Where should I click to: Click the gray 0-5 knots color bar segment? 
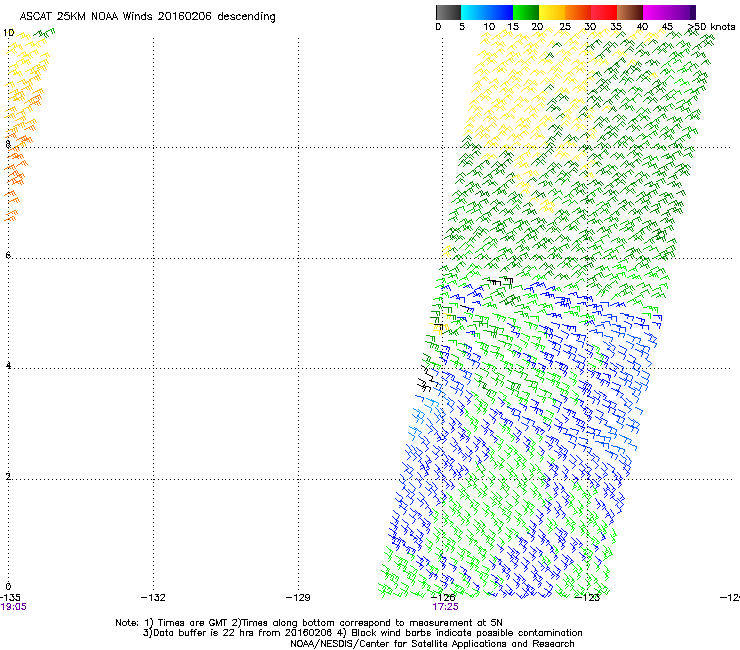[448, 12]
